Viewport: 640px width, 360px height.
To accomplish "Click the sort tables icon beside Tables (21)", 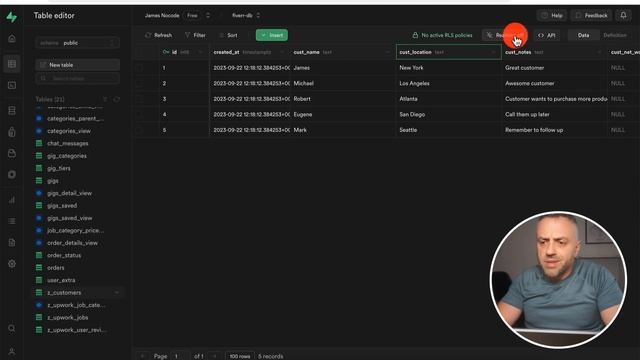I will (x=105, y=99).
